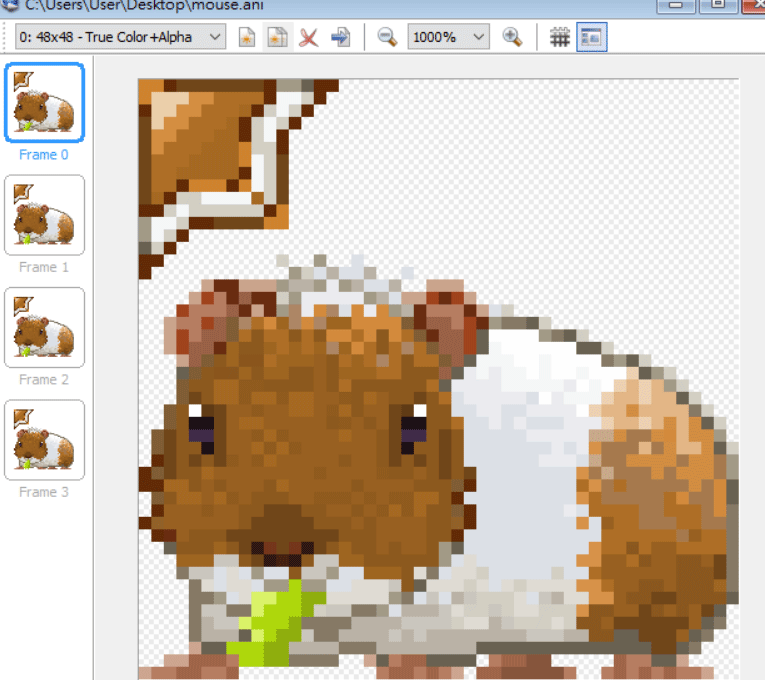Click the Frame 3 label text

(x=43, y=492)
